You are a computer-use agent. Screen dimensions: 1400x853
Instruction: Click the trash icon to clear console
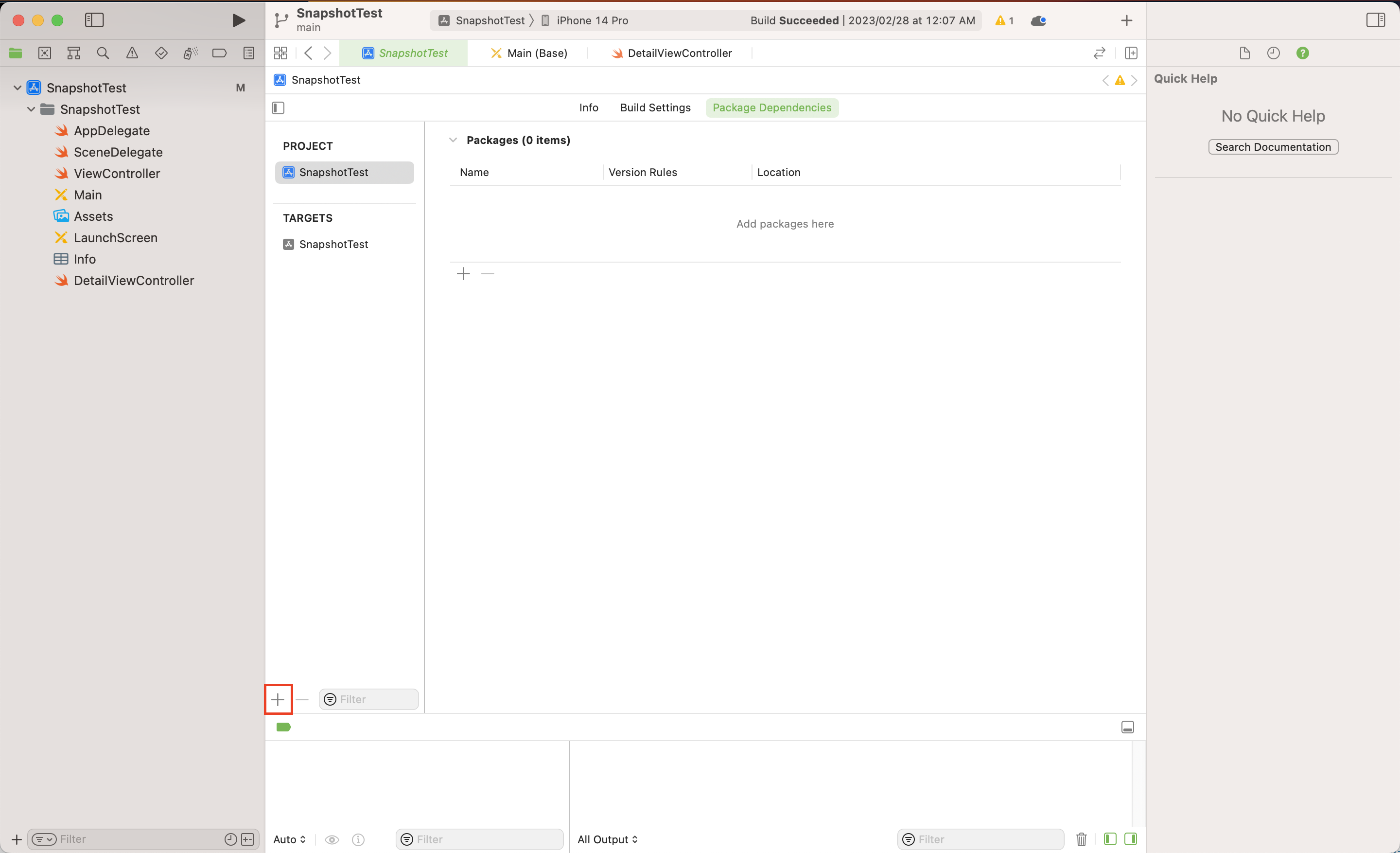(x=1081, y=839)
